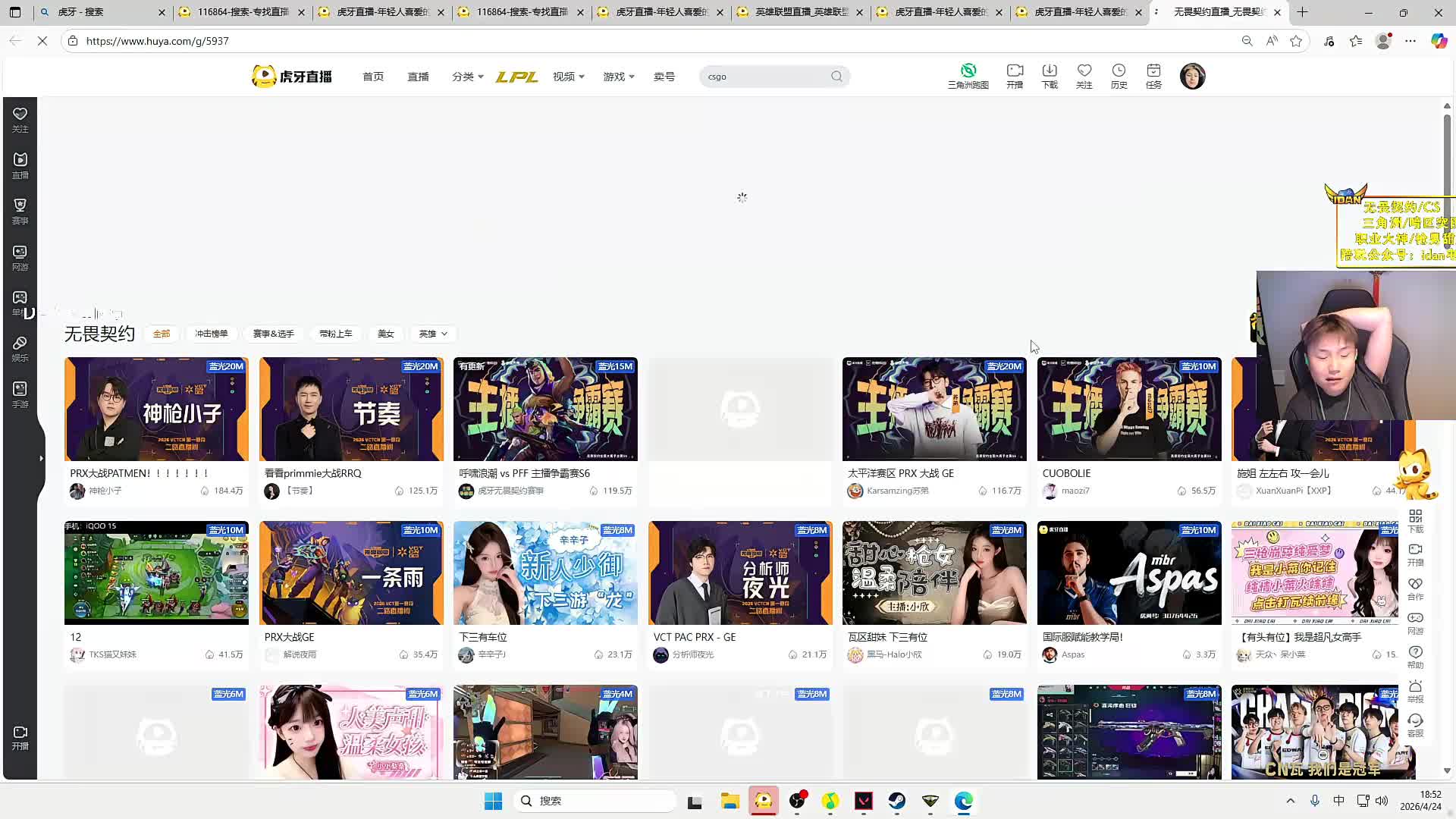Select the 冲击榜单 filter tag
This screenshot has height=819, width=1456.
[x=212, y=334]
